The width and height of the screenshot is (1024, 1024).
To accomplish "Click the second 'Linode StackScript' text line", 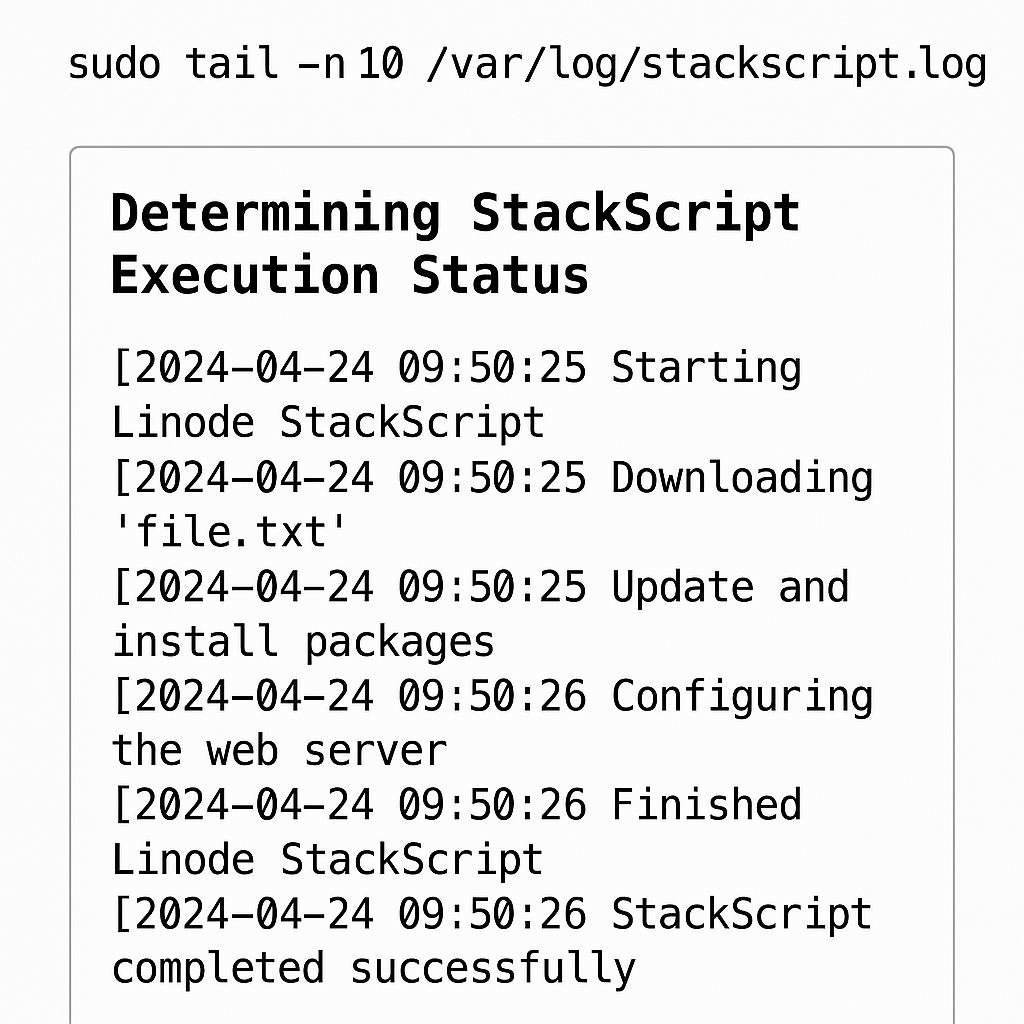I will pyautogui.click(x=328, y=859).
